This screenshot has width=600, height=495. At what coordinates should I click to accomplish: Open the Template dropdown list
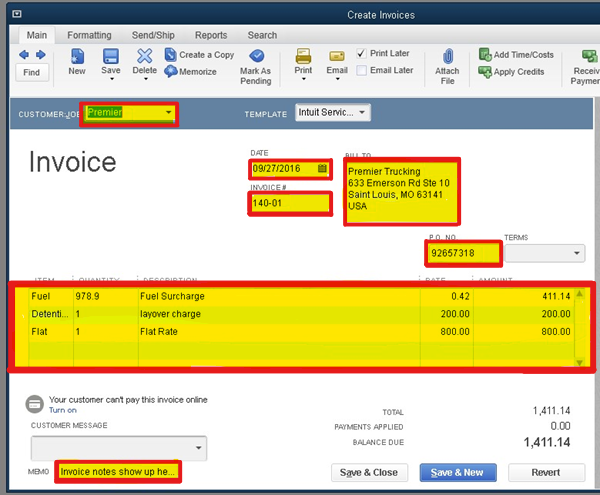[x=361, y=113]
